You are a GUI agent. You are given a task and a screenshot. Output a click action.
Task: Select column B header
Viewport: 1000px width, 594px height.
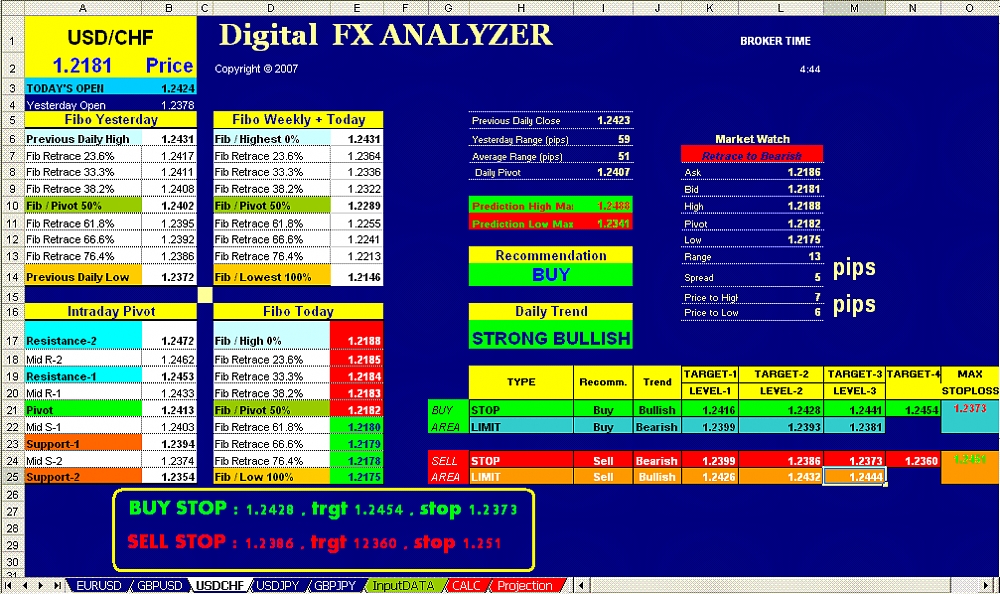pyautogui.click(x=169, y=8)
